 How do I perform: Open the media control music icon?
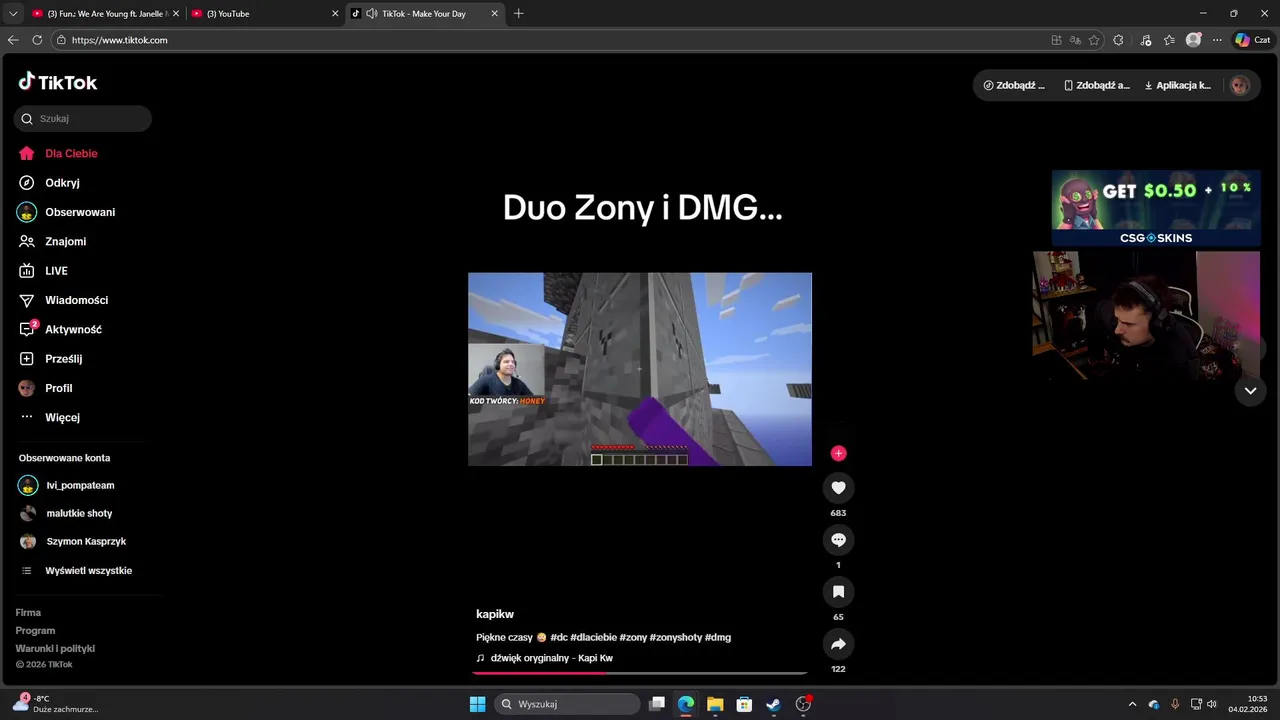click(1146, 40)
